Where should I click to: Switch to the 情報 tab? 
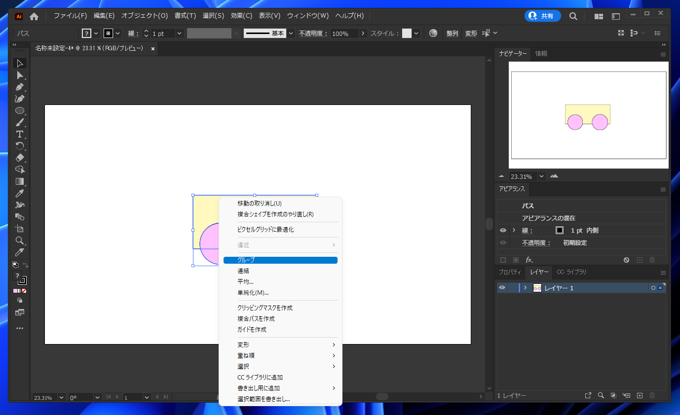coord(541,54)
